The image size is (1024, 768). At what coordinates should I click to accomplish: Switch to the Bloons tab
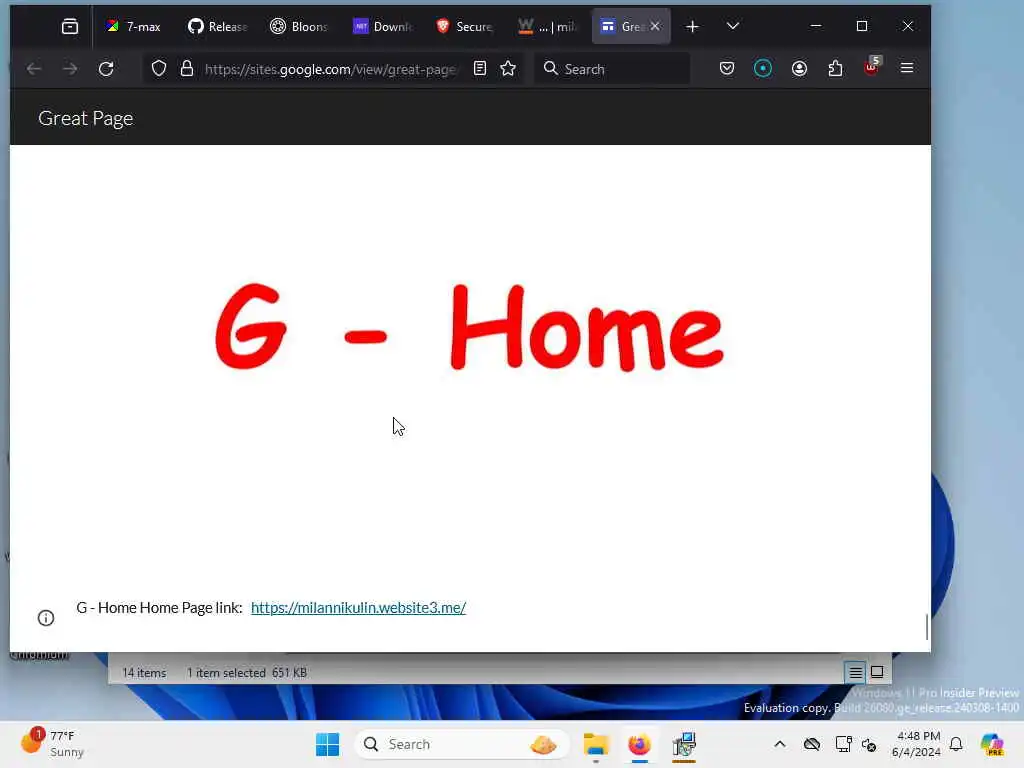299,26
